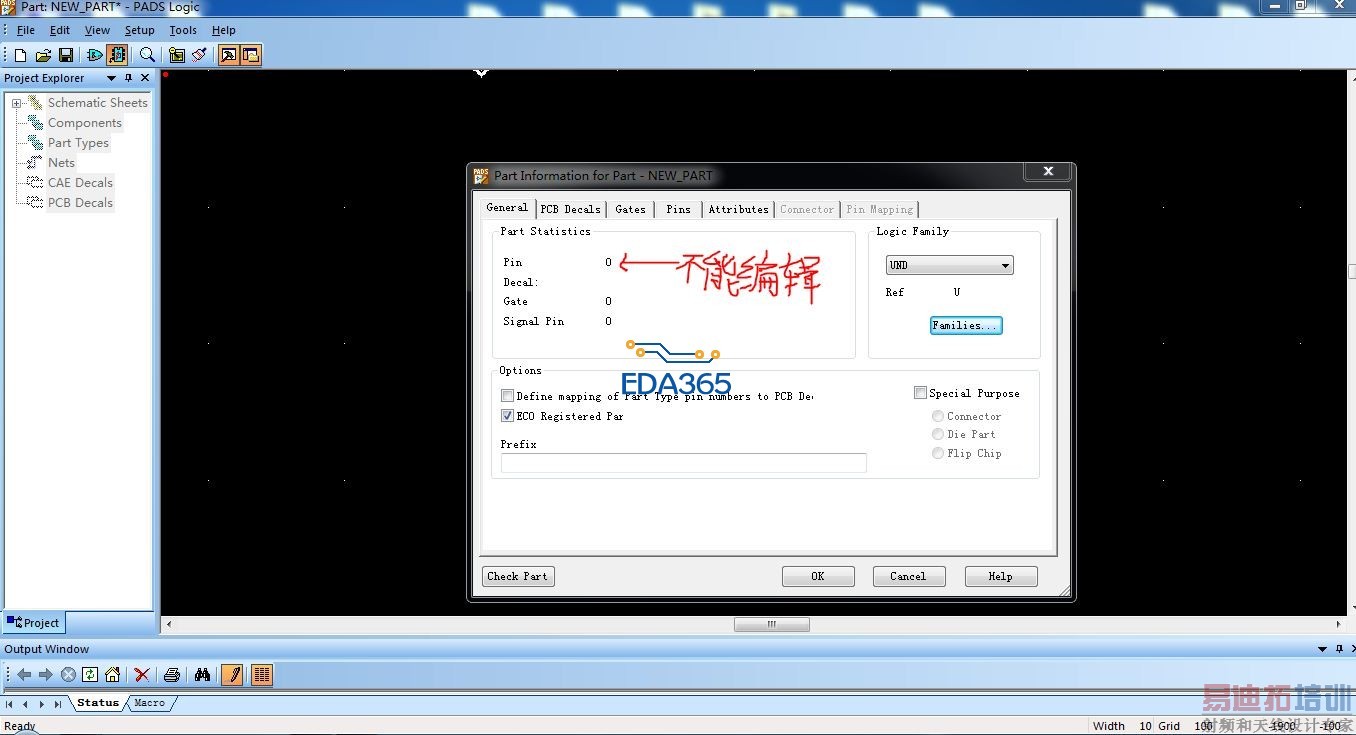The width and height of the screenshot is (1356, 735).
Task: Open the View menu
Action: pyautogui.click(x=97, y=30)
